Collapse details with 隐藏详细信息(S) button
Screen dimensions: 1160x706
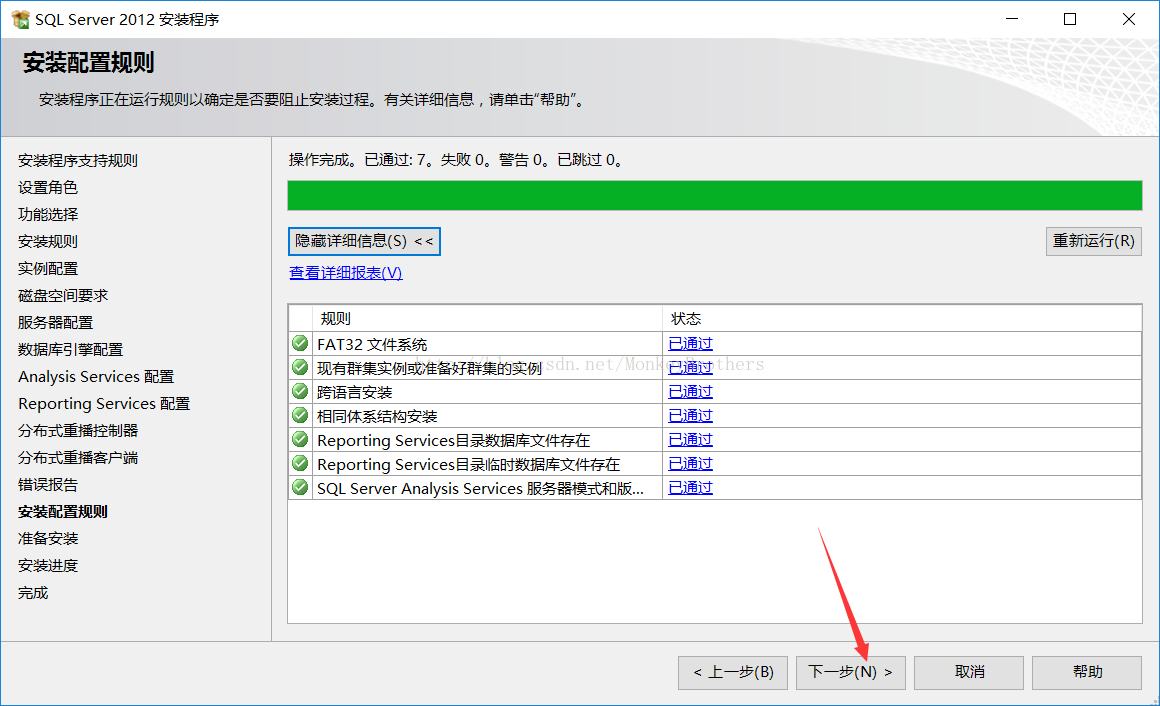coord(364,241)
